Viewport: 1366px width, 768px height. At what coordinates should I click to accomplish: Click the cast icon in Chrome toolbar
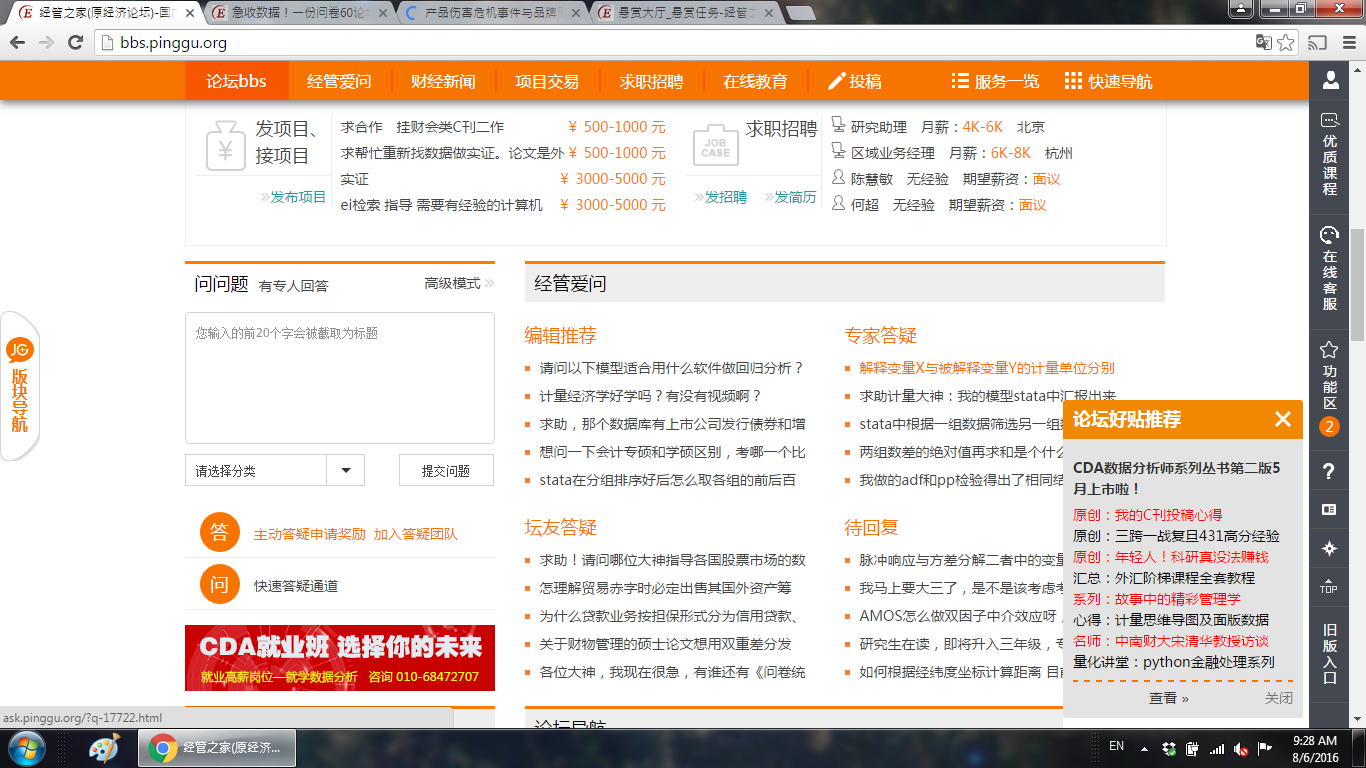(1318, 43)
